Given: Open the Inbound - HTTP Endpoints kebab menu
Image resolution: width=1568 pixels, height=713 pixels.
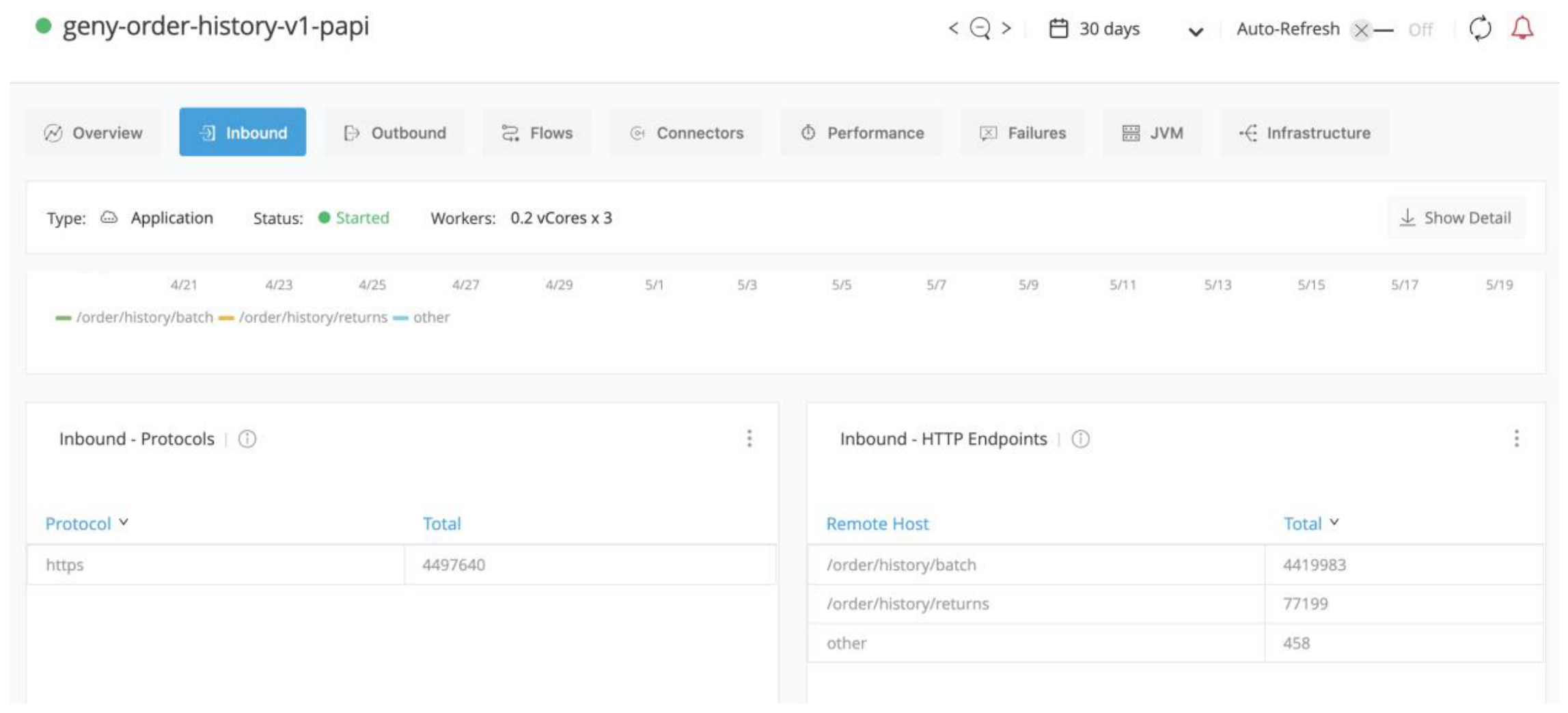Looking at the screenshot, I should coord(1517,438).
